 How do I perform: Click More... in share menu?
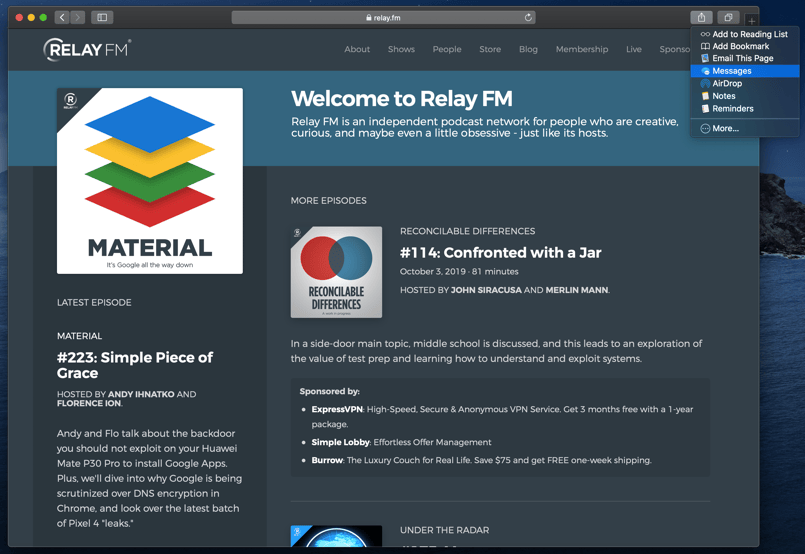[745, 128]
